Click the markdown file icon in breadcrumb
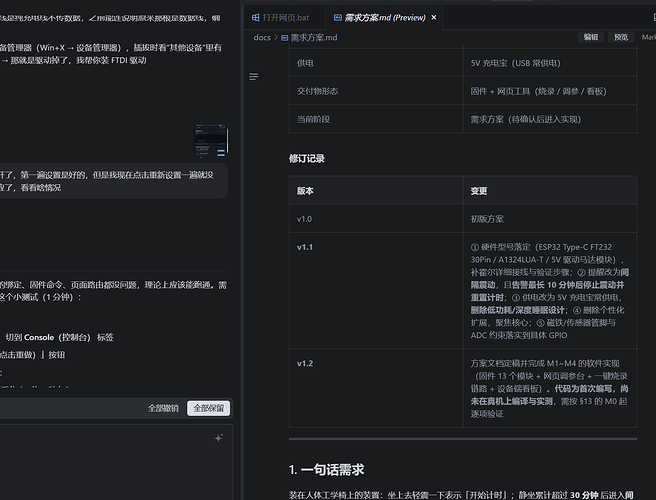This screenshot has width=656, height=500. click(284, 38)
